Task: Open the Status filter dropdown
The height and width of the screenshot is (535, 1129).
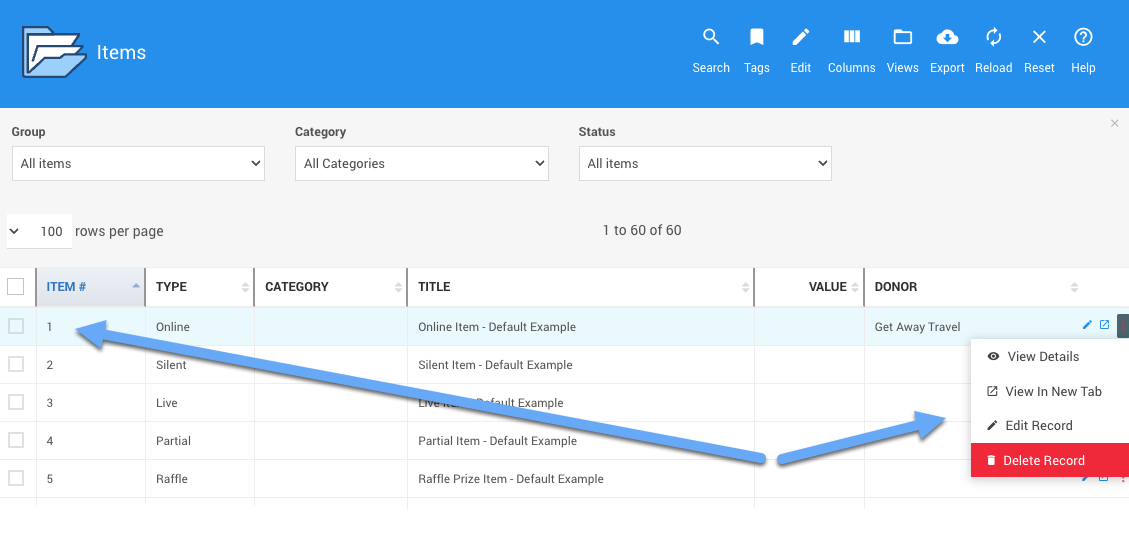Action: pos(705,163)
